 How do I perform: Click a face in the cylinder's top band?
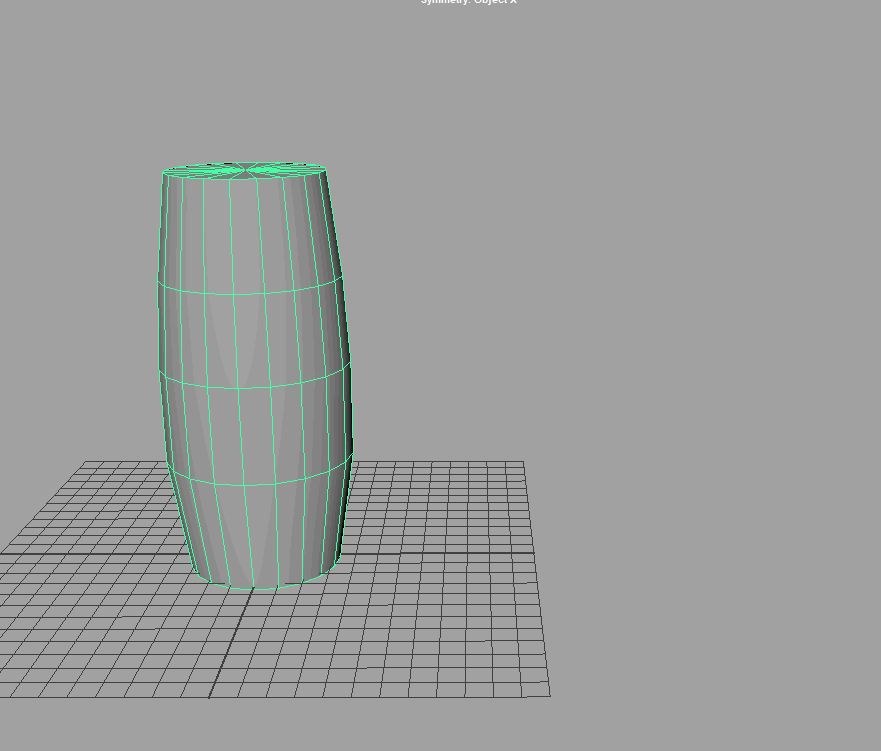click(244, 235)
